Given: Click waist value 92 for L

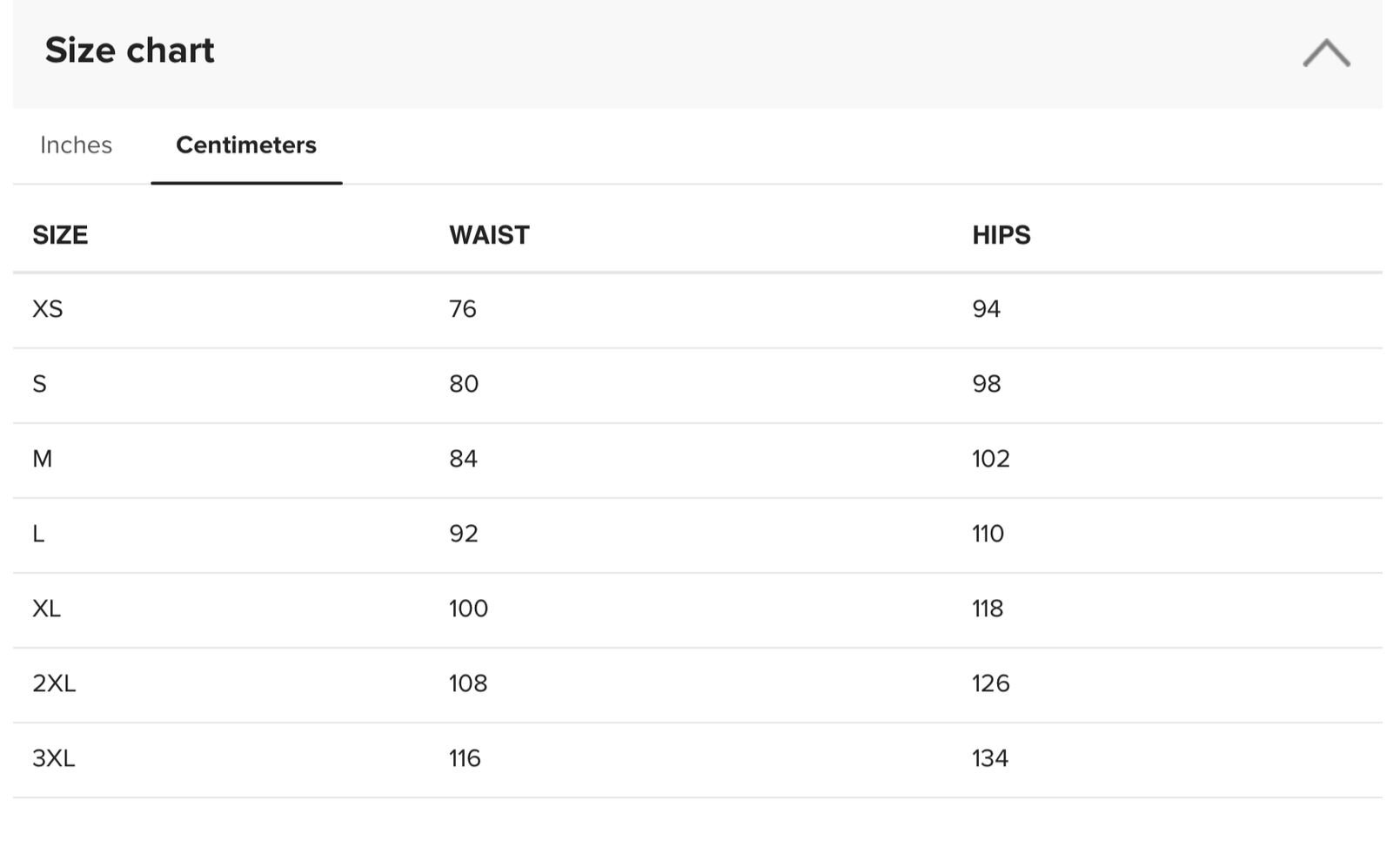Looking at the screenshot, I should pyautogui.click(x=464, y=534).
